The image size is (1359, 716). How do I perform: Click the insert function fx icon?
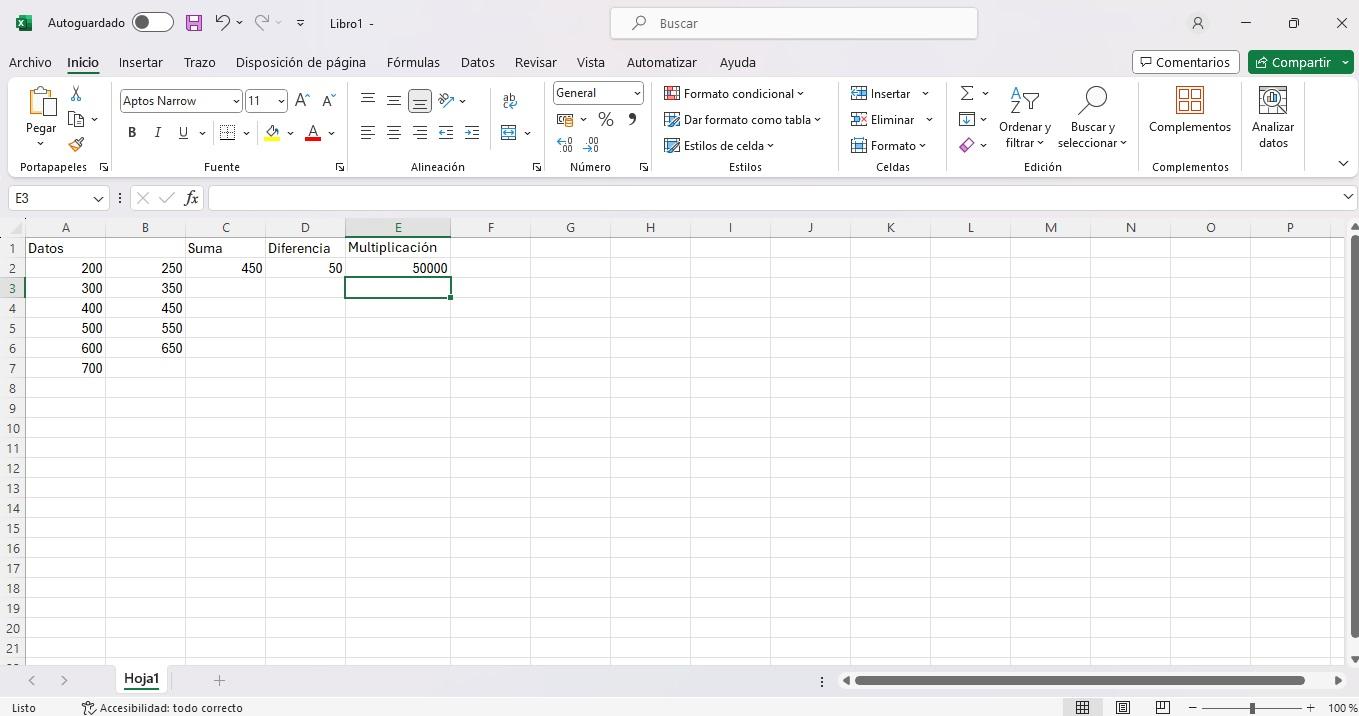191,198
